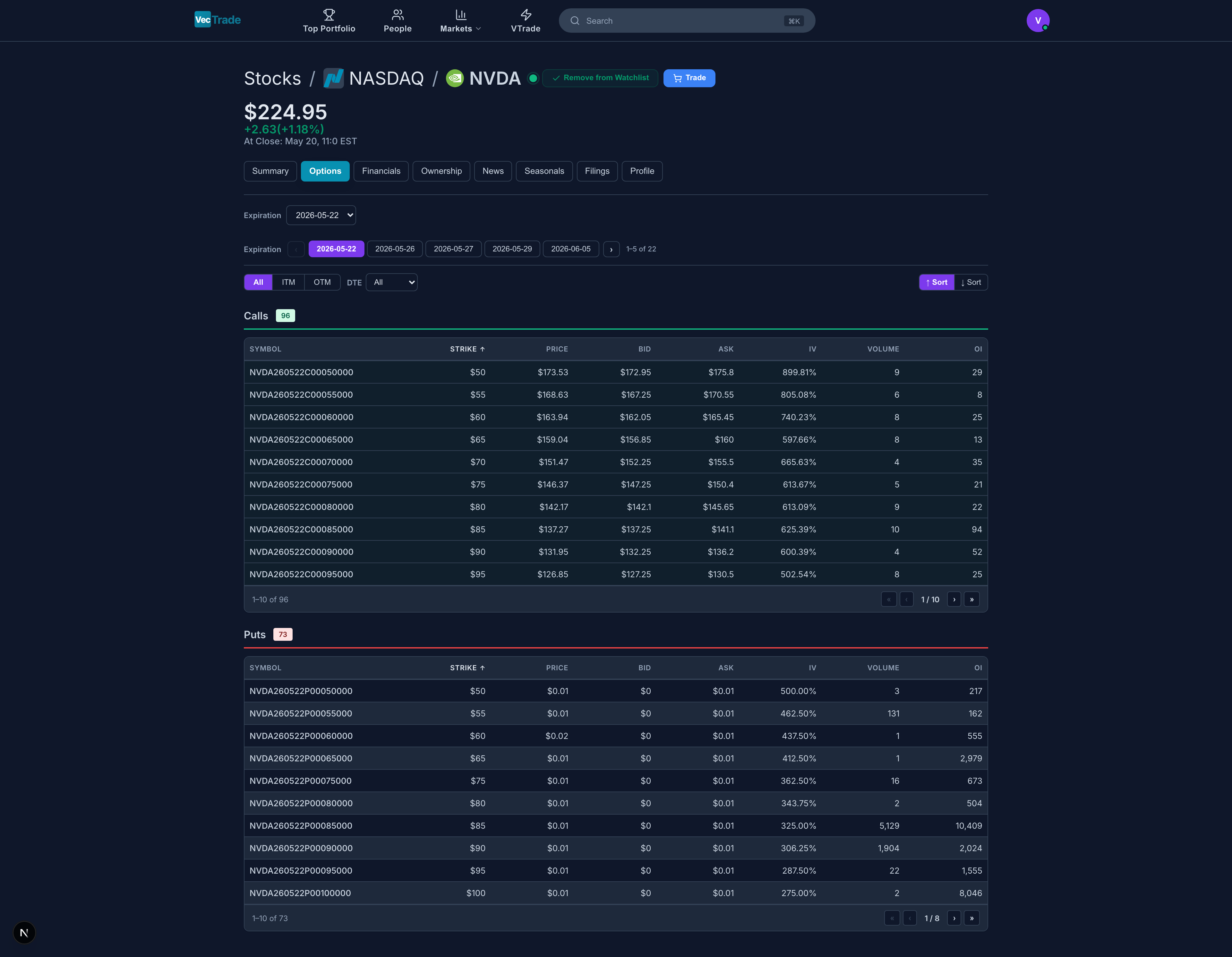1232x957 pixels.
Task: Click the put row NVDA260522P00100000
Action: point(616,893)
